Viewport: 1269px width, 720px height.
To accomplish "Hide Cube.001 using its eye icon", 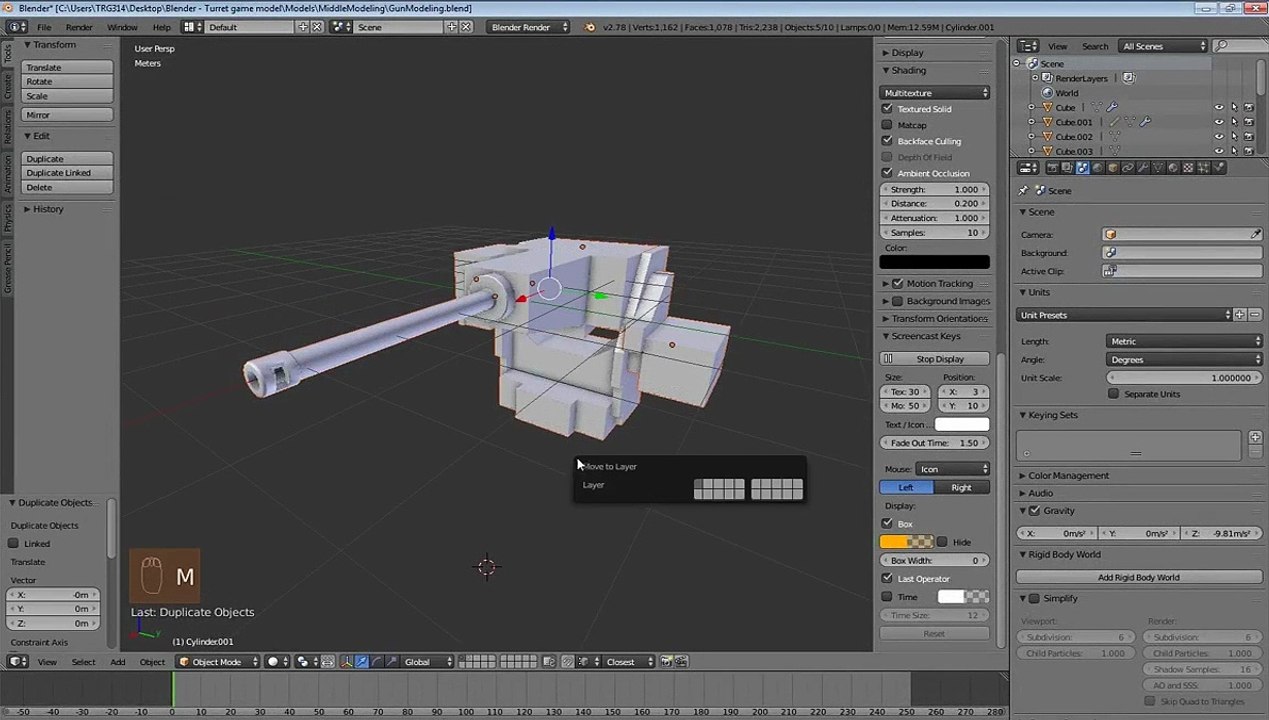I will 1219,122.
